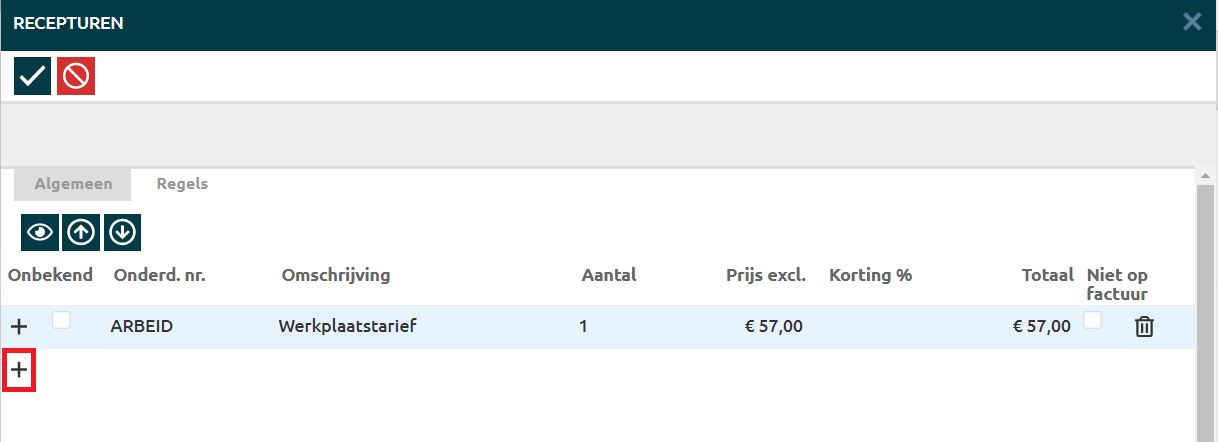
Task: Tick the Onbekend checkbox for ARBEID
Action: click(62, 320)
